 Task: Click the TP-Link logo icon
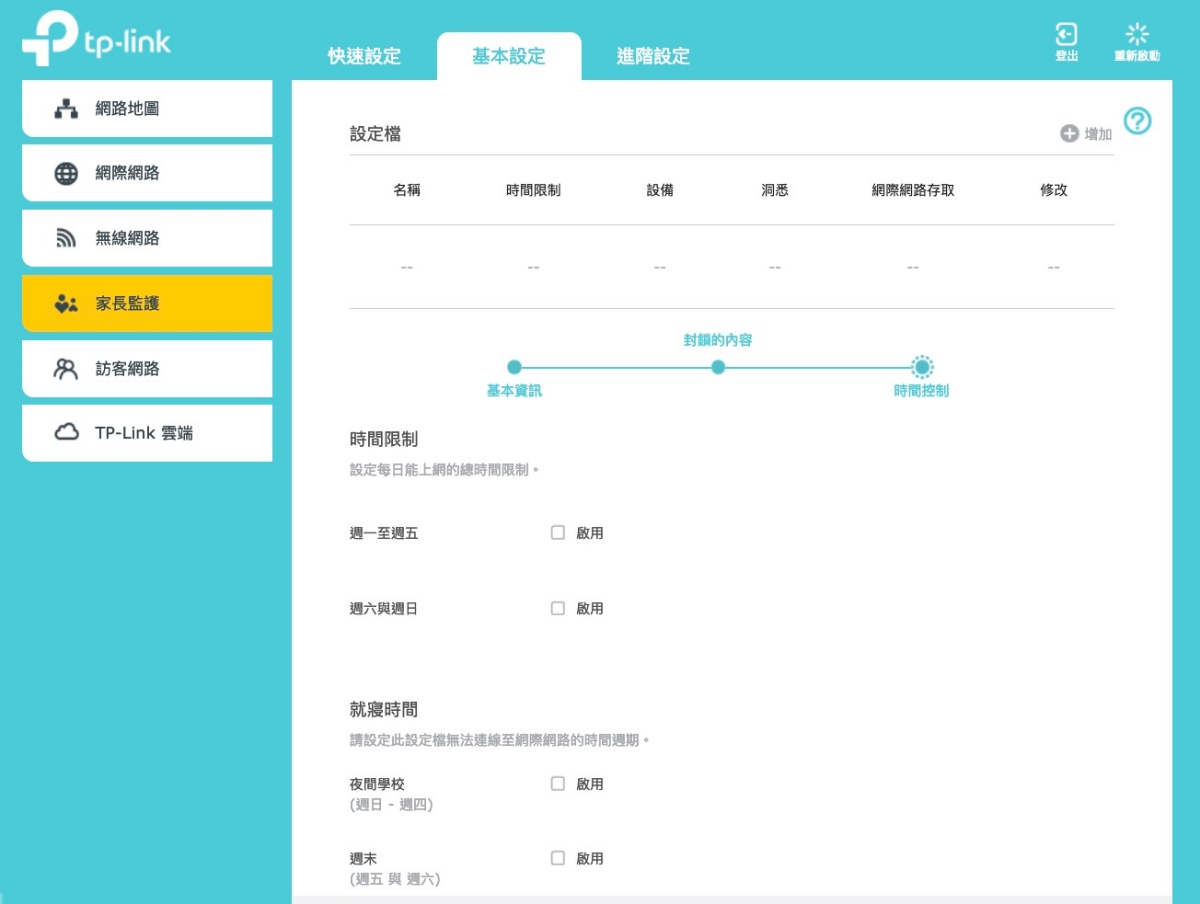[50, 38]
